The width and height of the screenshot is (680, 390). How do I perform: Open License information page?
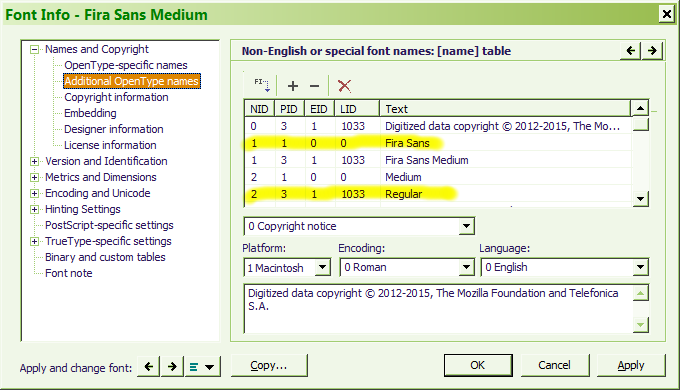pos(110,145)
